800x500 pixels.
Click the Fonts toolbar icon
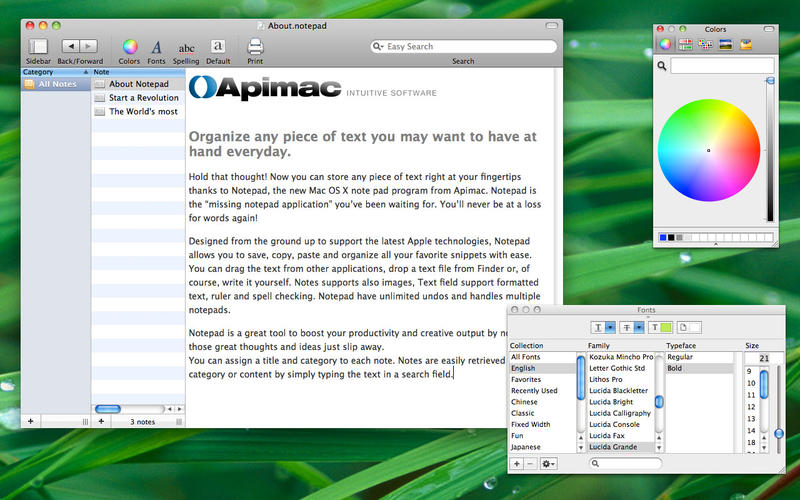point(157,46)
